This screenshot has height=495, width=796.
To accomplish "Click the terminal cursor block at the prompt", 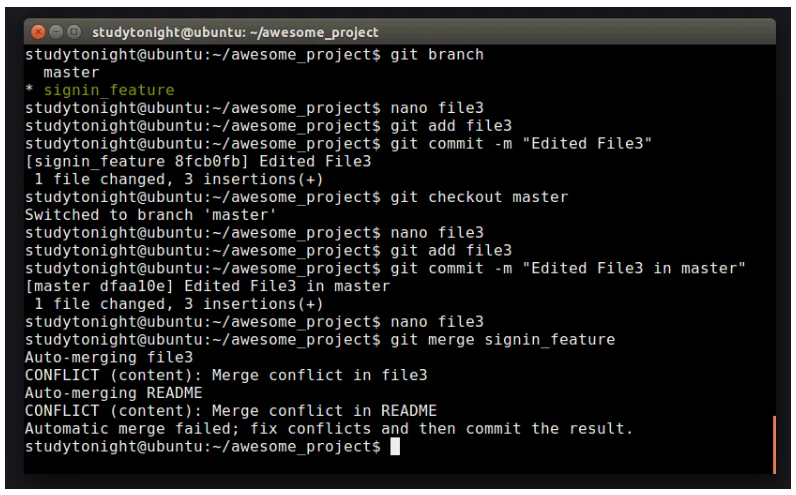I will (395, 446).
